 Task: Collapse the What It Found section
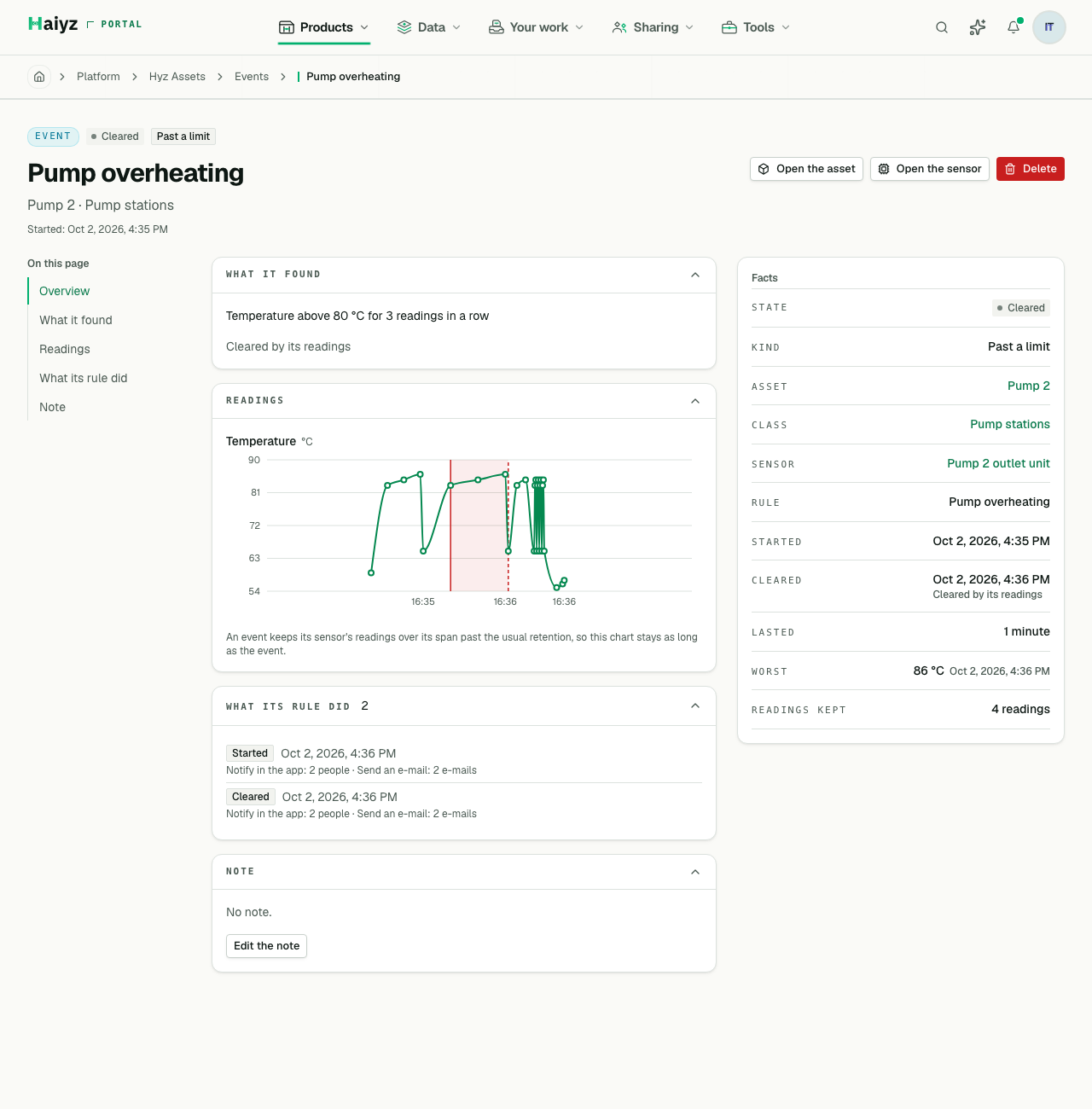coord(695,275)
